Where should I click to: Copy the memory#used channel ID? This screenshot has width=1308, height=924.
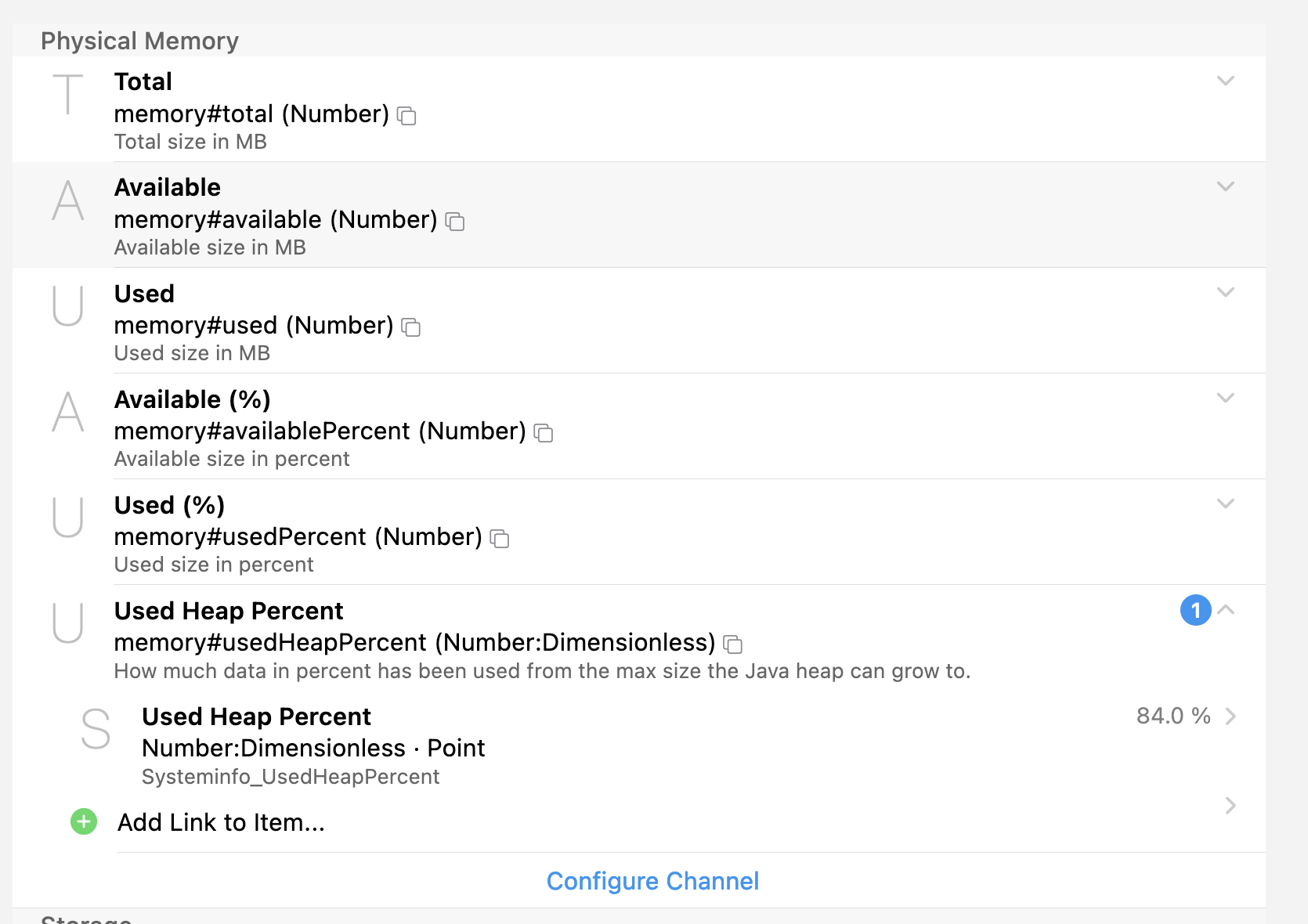(x=411, y=327)
